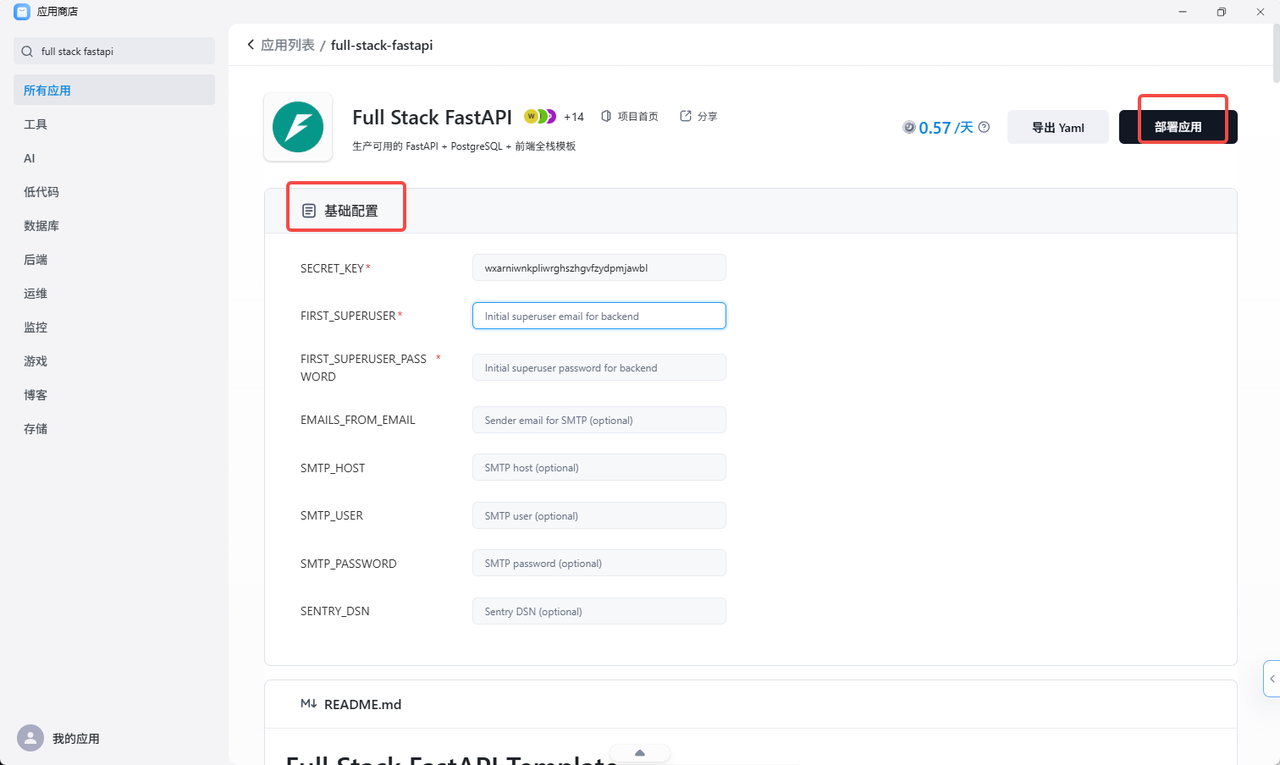Click the Full Stack FastAPI logo icon
Viewport: 1280px width, 765px height.
tap(298, 127)
